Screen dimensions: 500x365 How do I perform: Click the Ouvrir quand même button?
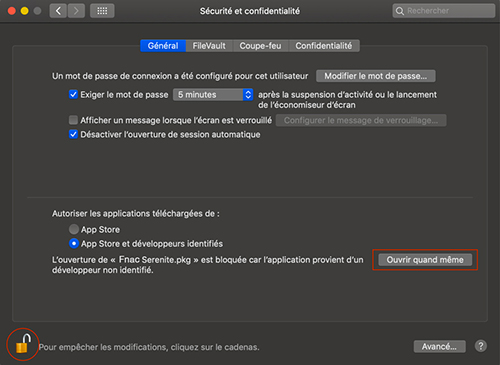click(425, 260)
